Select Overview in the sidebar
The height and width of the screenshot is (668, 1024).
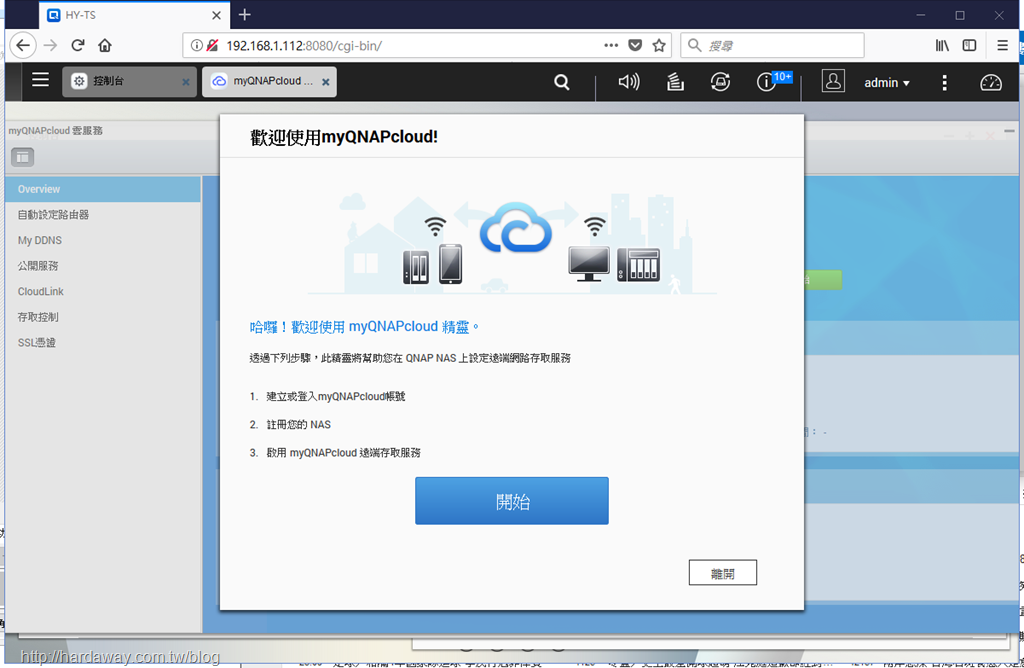coord(103,189)
